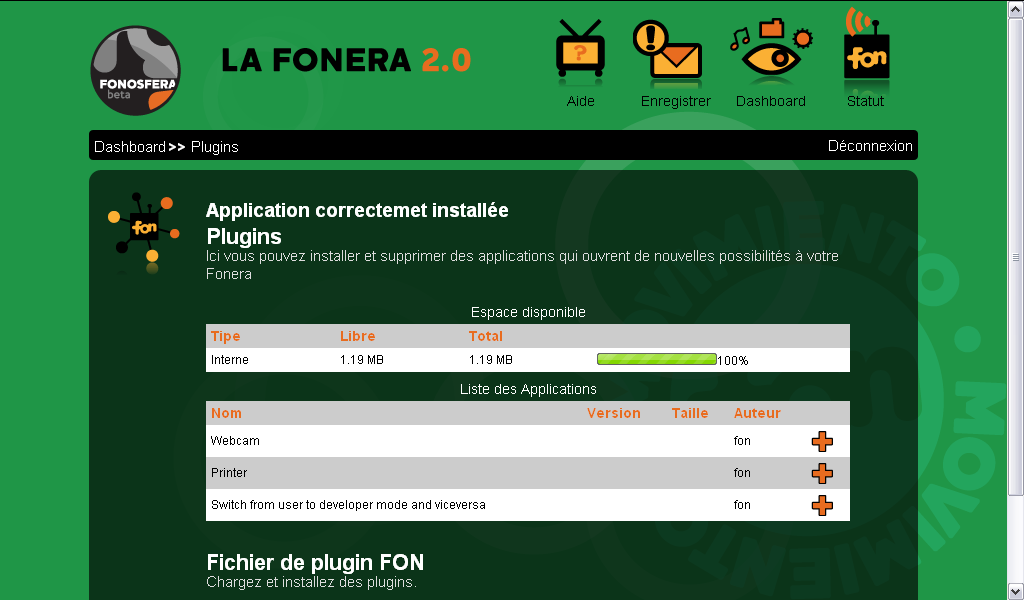Open the Dashboard eye icon
The height and width of the screenshot is (600, 1024).
771,51
